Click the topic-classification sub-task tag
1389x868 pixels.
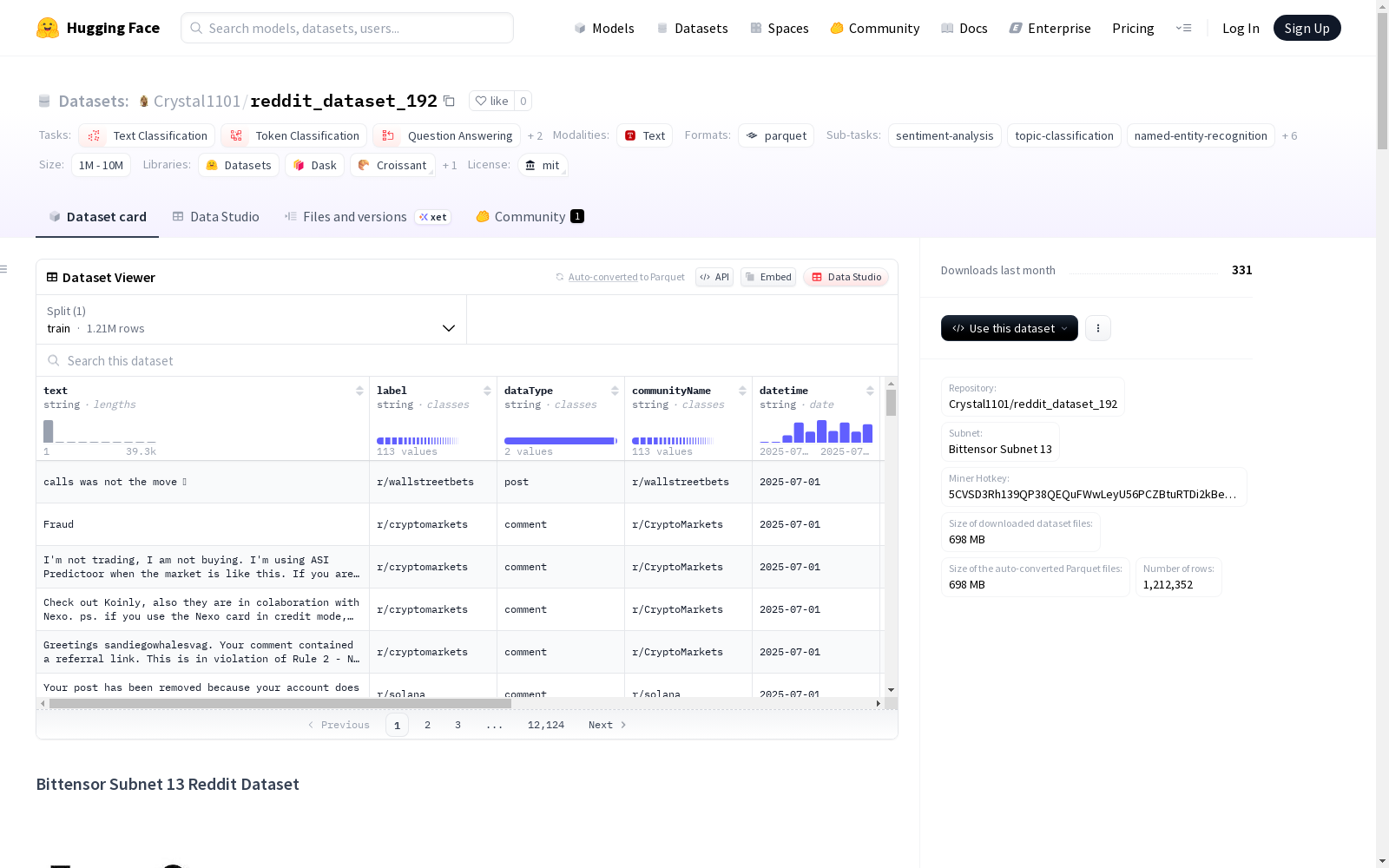[1064, 136]
